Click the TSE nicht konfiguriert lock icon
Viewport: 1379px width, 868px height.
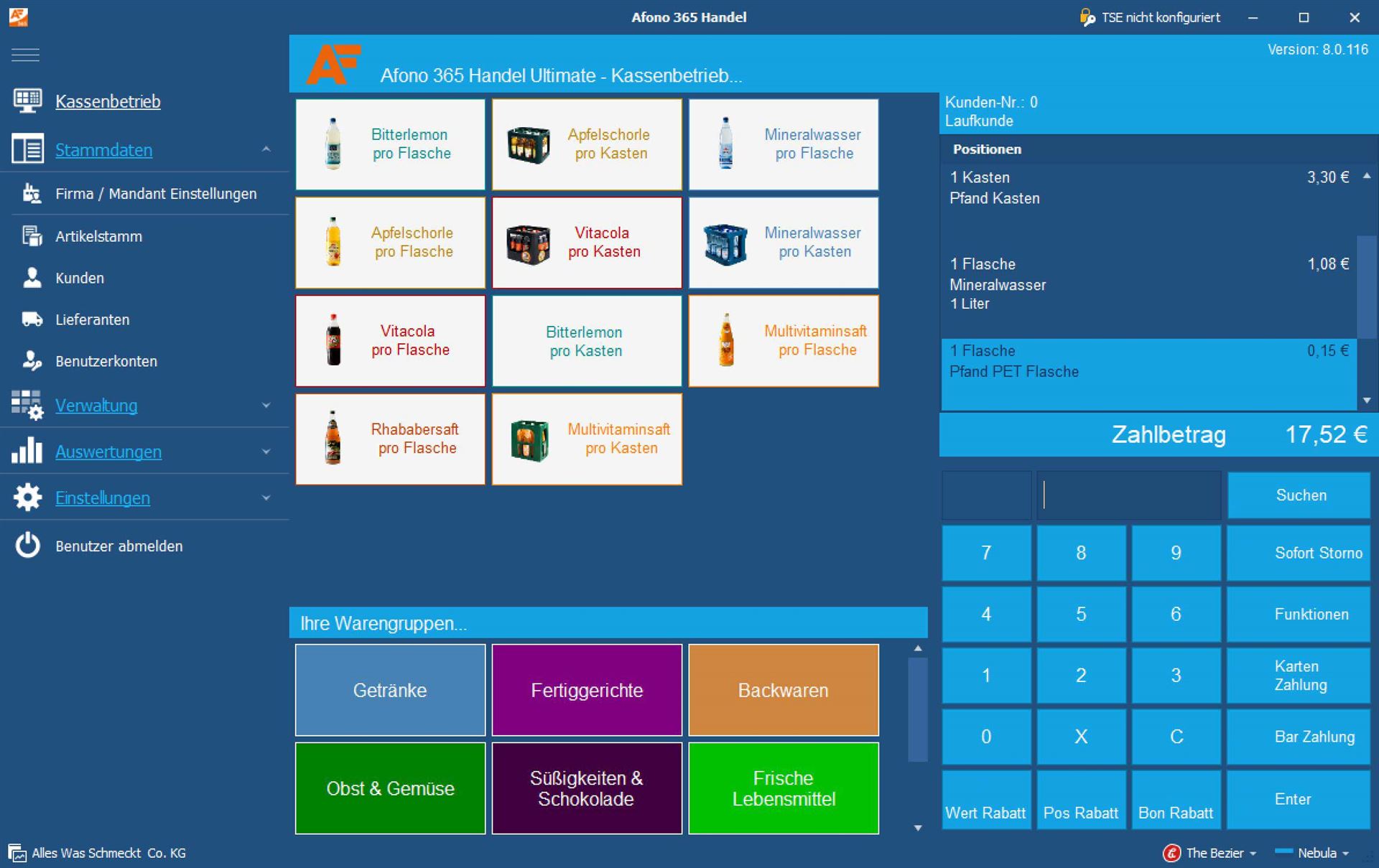(1087, 17)
